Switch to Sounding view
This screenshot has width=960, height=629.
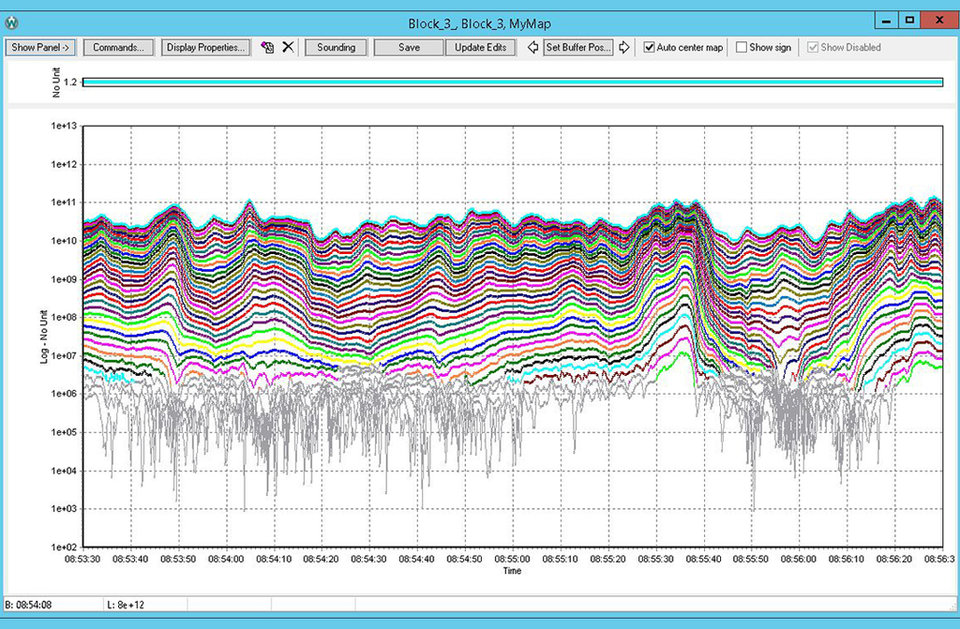point(336,47)
